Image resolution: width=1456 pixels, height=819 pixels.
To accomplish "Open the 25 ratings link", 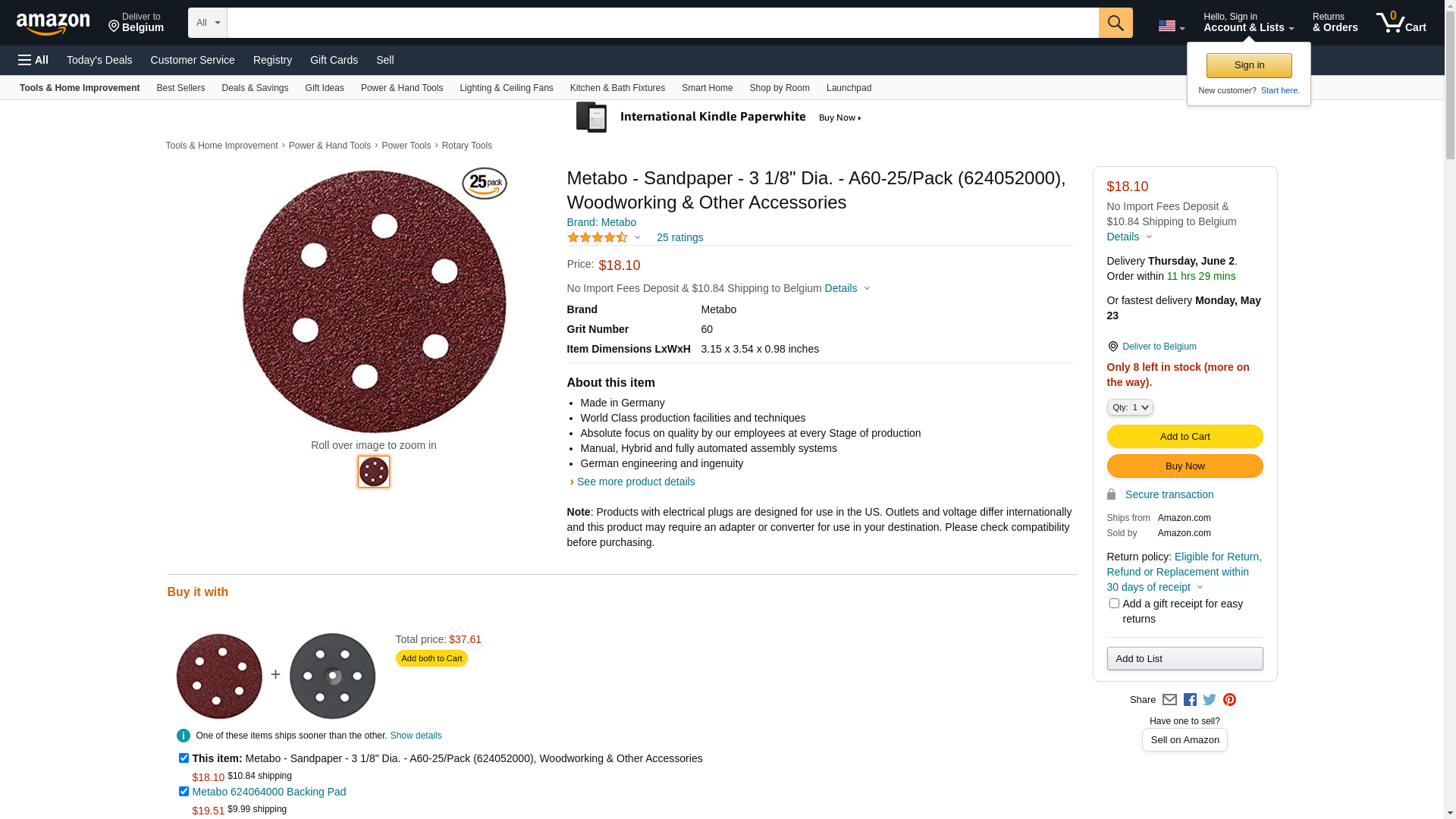I will (x=679, y=237).
